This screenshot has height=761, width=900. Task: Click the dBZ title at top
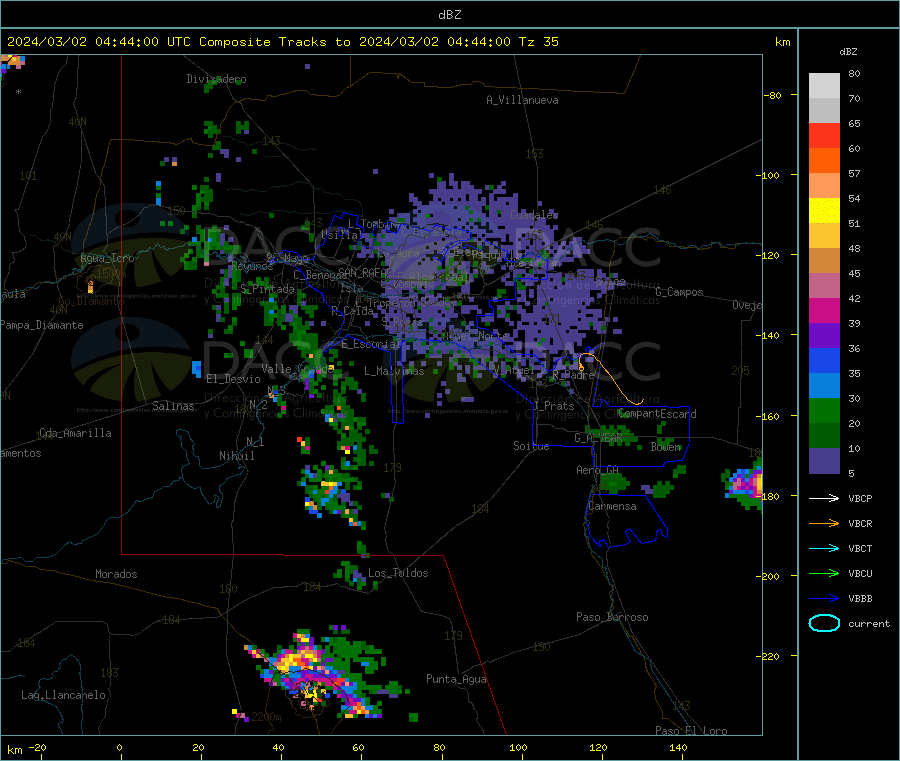[449, 15]
